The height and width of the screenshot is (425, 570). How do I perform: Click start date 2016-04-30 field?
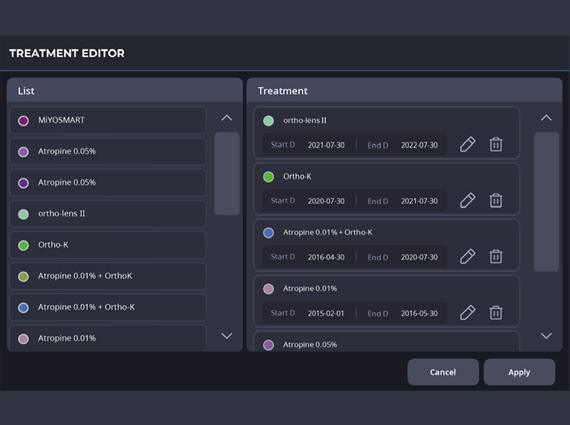coord(326,257)
